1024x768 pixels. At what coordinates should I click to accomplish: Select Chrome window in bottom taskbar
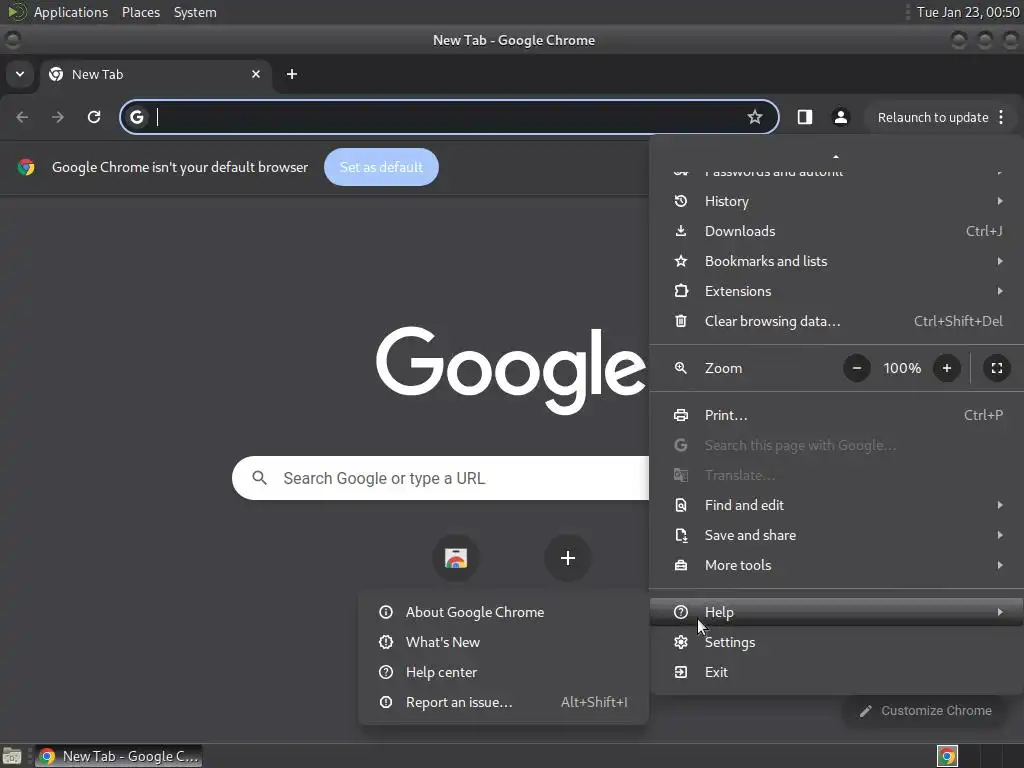pyautogui.click(x=119, y=756)
